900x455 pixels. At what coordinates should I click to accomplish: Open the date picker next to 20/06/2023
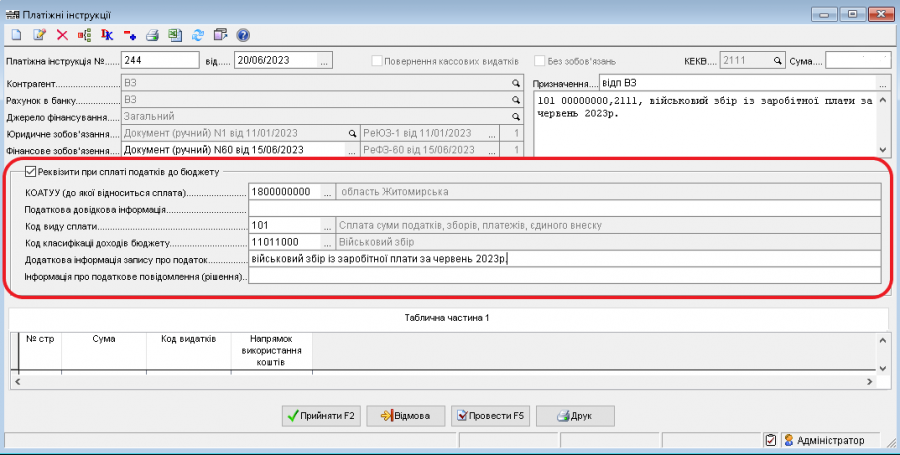point(324,61)
